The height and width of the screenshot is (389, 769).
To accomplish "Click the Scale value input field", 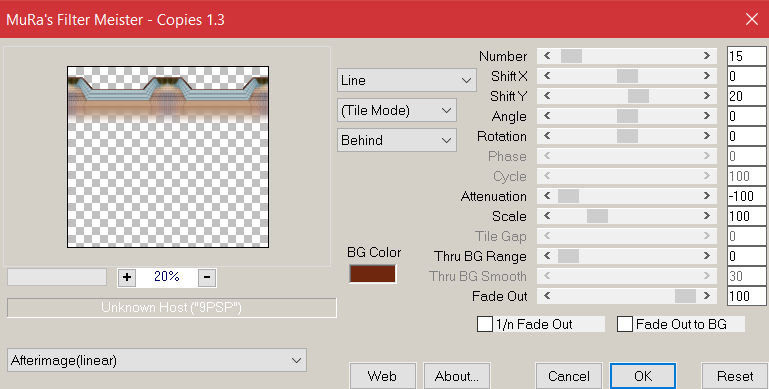I will [x=746, y=216].
